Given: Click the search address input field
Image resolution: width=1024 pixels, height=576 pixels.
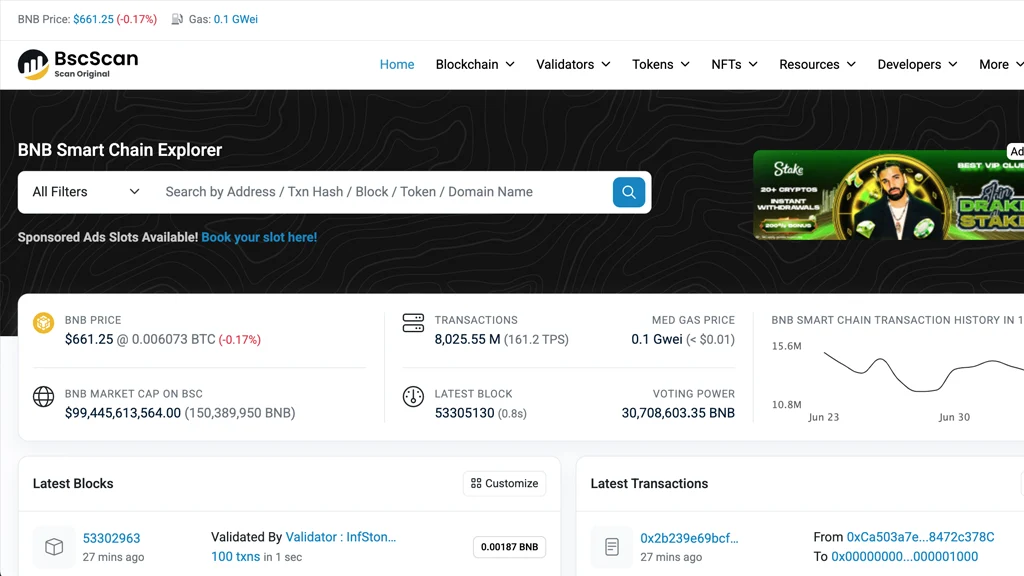Looking at the screenshot, I should [x=382, y=192].
